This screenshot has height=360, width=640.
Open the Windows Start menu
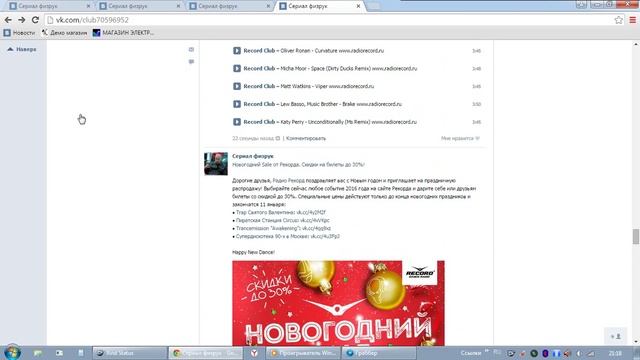tap(12, 353)
